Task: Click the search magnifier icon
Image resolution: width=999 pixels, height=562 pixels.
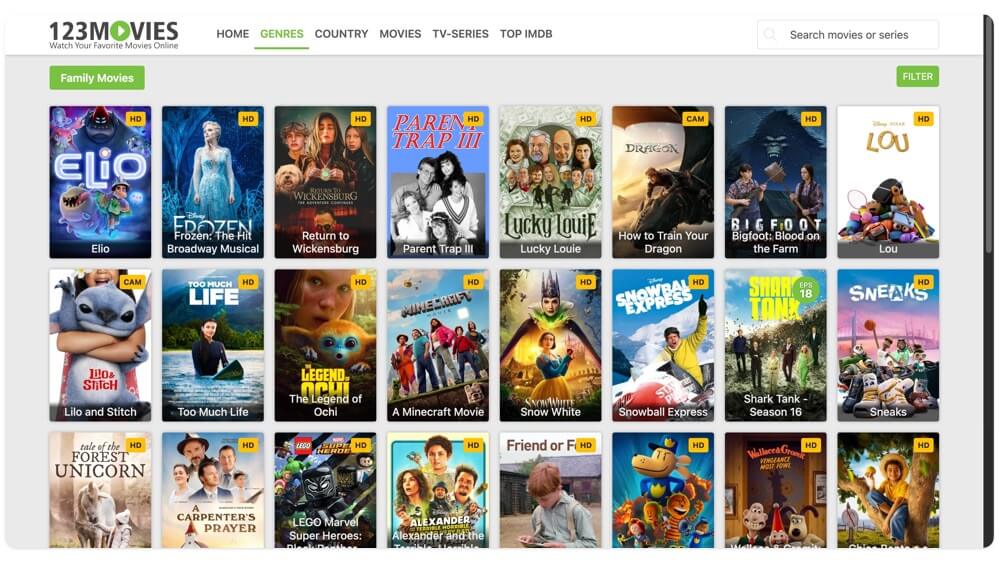Action: pos(770,34)
